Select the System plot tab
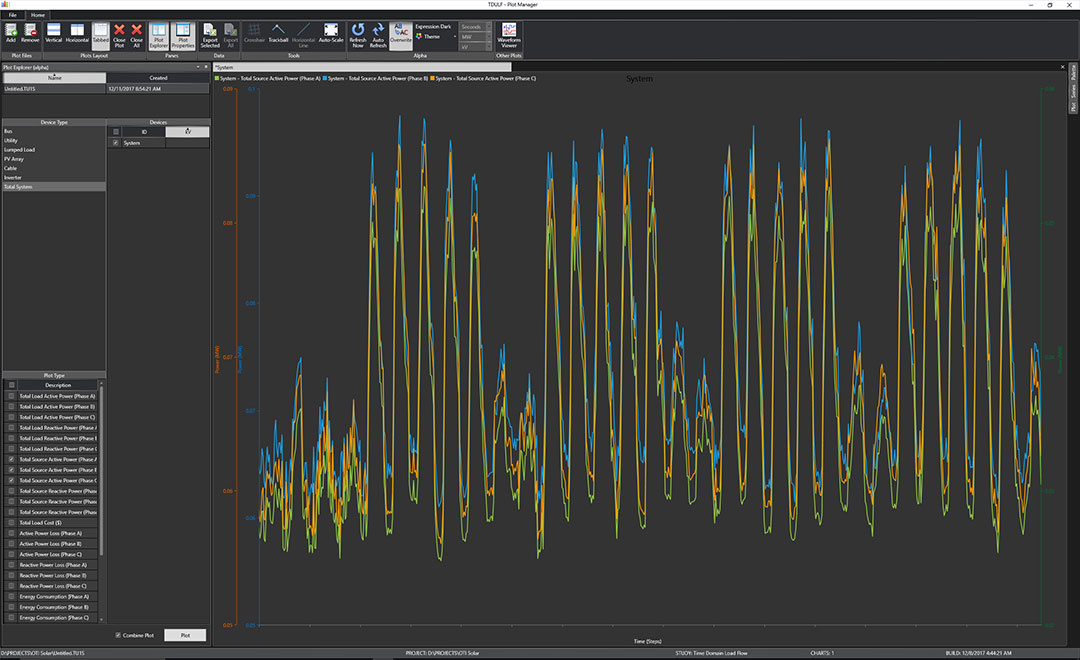Screen dimensions: 1080x660 click(224, 67)
